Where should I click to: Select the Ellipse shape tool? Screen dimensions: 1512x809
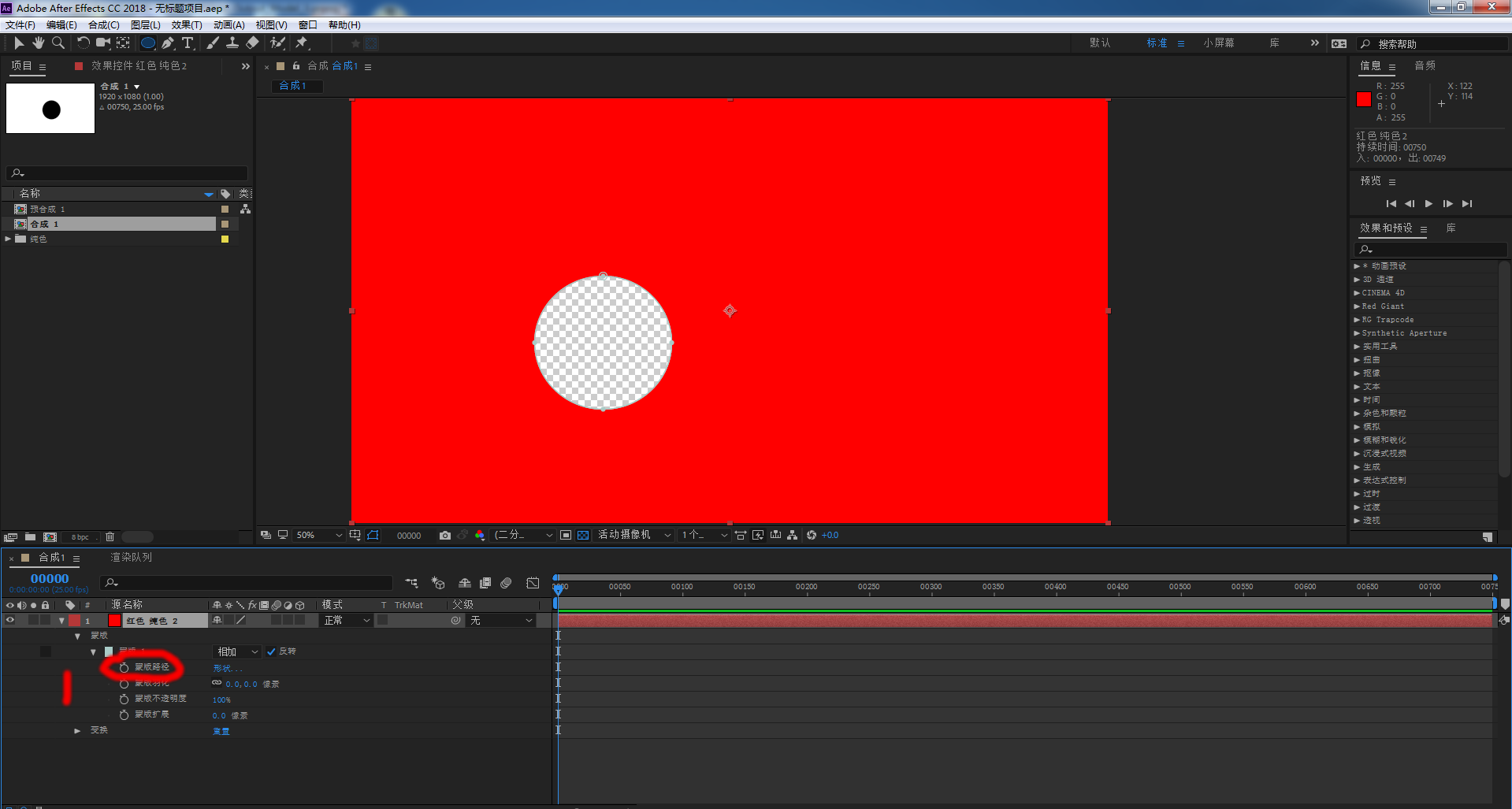pos(147,43)
